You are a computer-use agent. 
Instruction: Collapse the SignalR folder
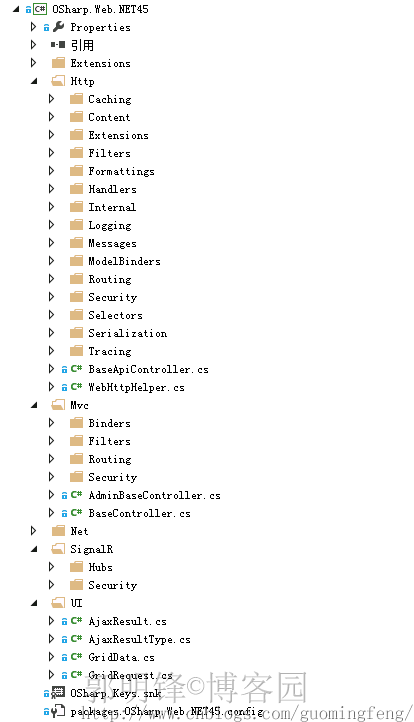click(34, 549)
